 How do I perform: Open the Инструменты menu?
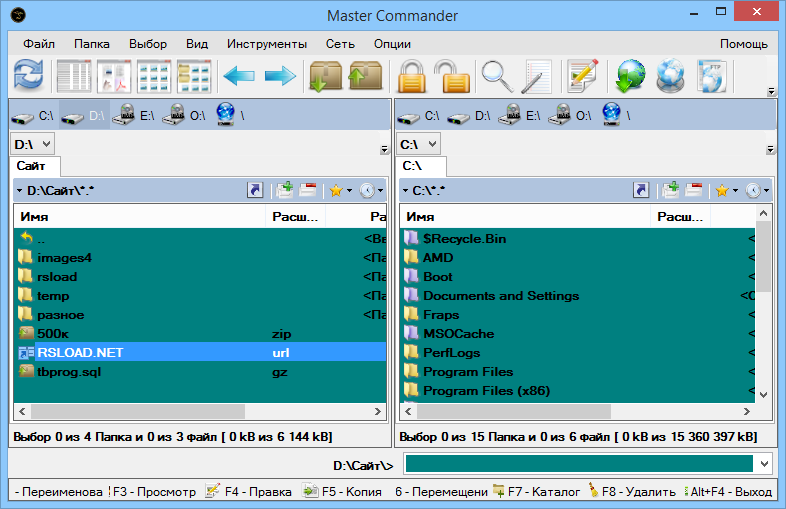pyautogui.click(x=267, y=44)
